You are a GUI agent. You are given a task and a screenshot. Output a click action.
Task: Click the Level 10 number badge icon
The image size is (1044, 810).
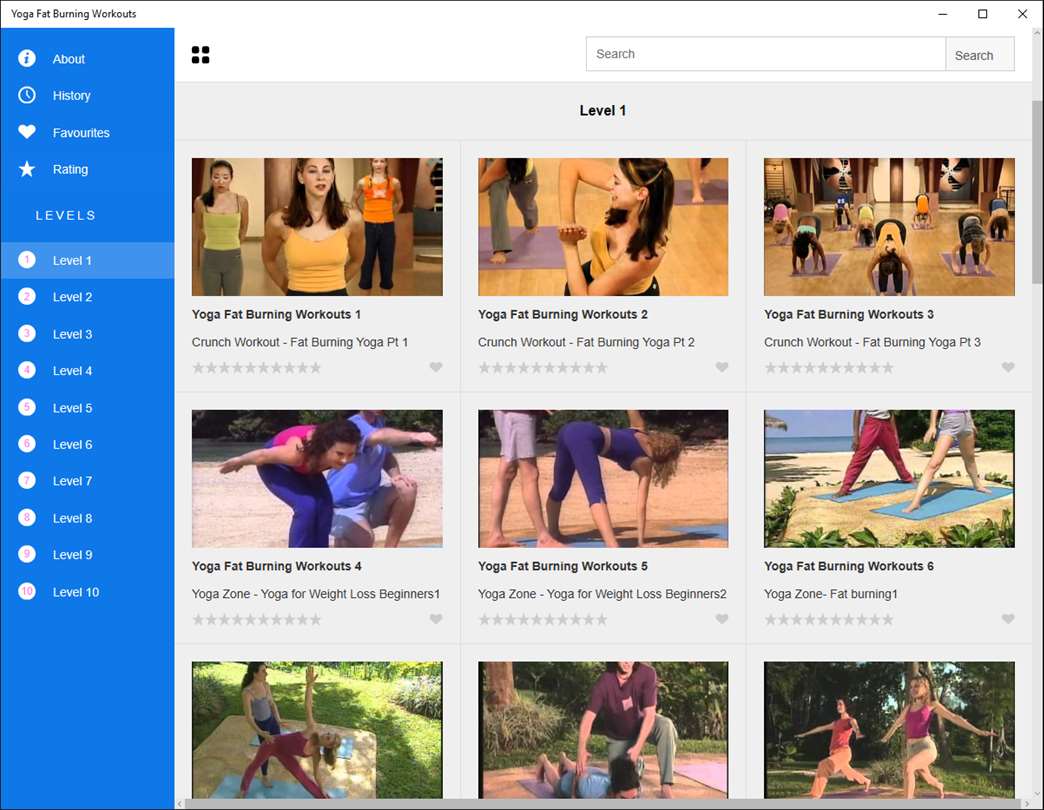click(27, 591)
